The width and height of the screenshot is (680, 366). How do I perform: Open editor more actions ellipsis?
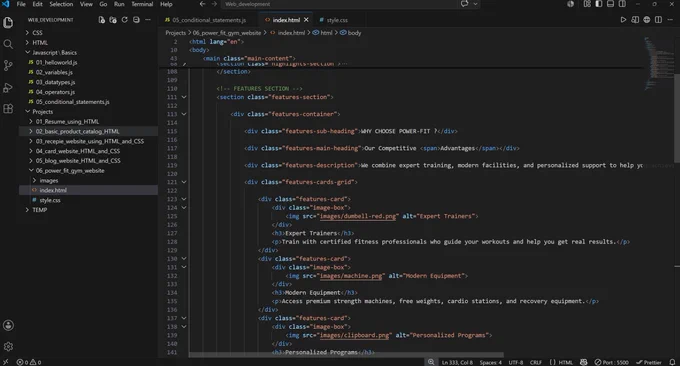click(x=670, y=20)
